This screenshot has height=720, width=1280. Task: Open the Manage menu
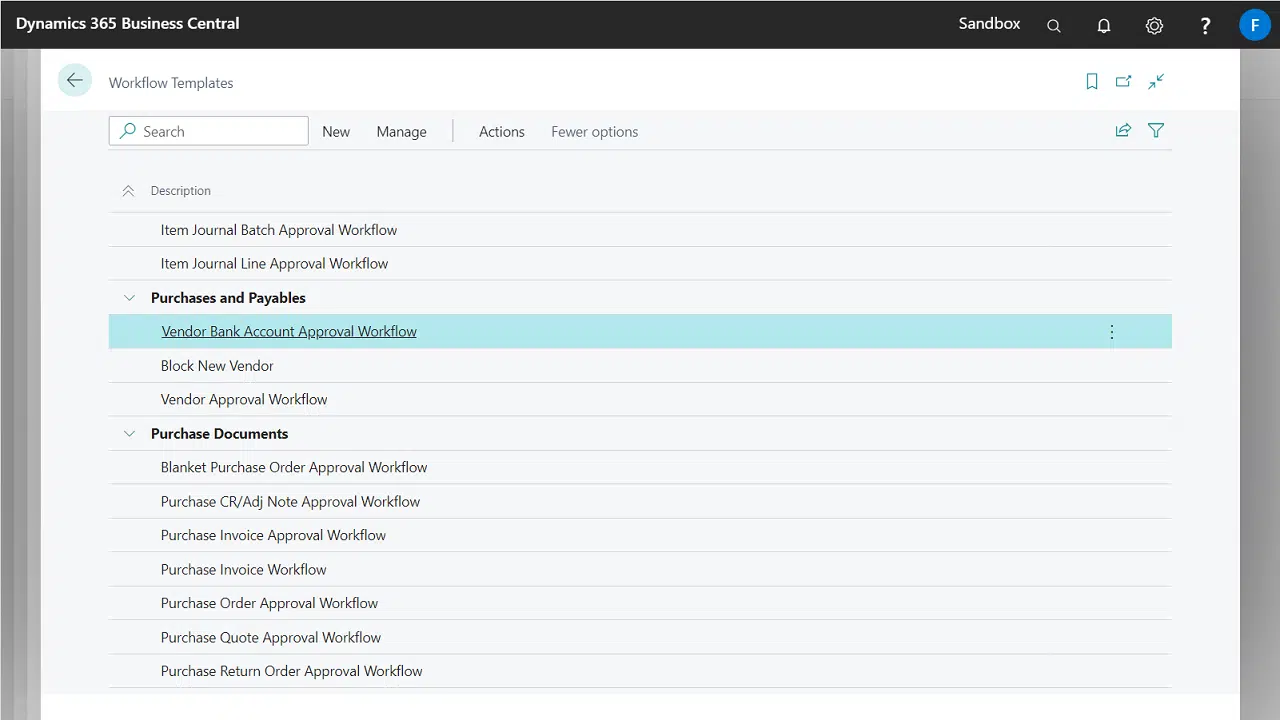coord(401,132)
